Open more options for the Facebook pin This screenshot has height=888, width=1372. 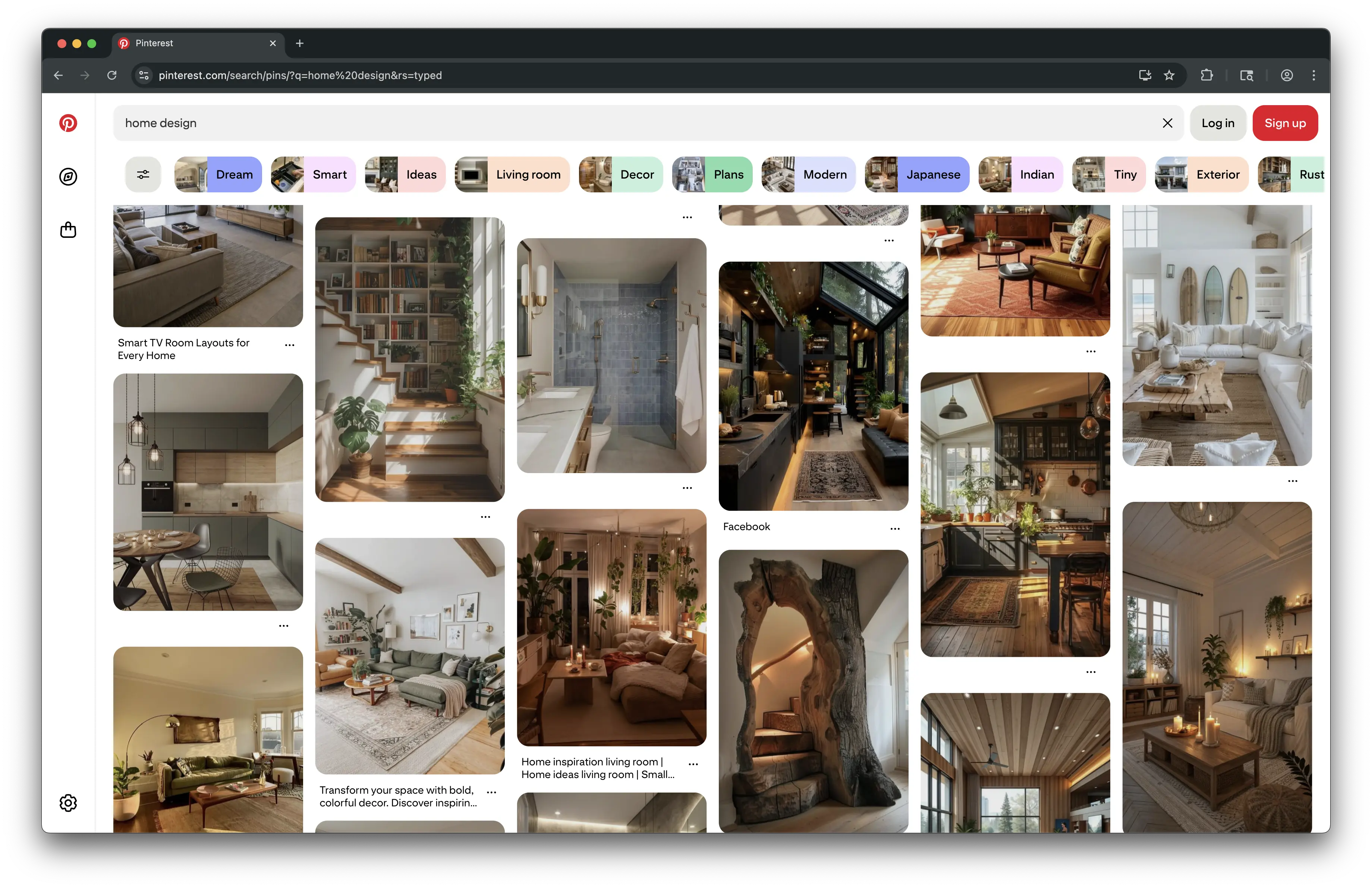(x=895, y=528)
